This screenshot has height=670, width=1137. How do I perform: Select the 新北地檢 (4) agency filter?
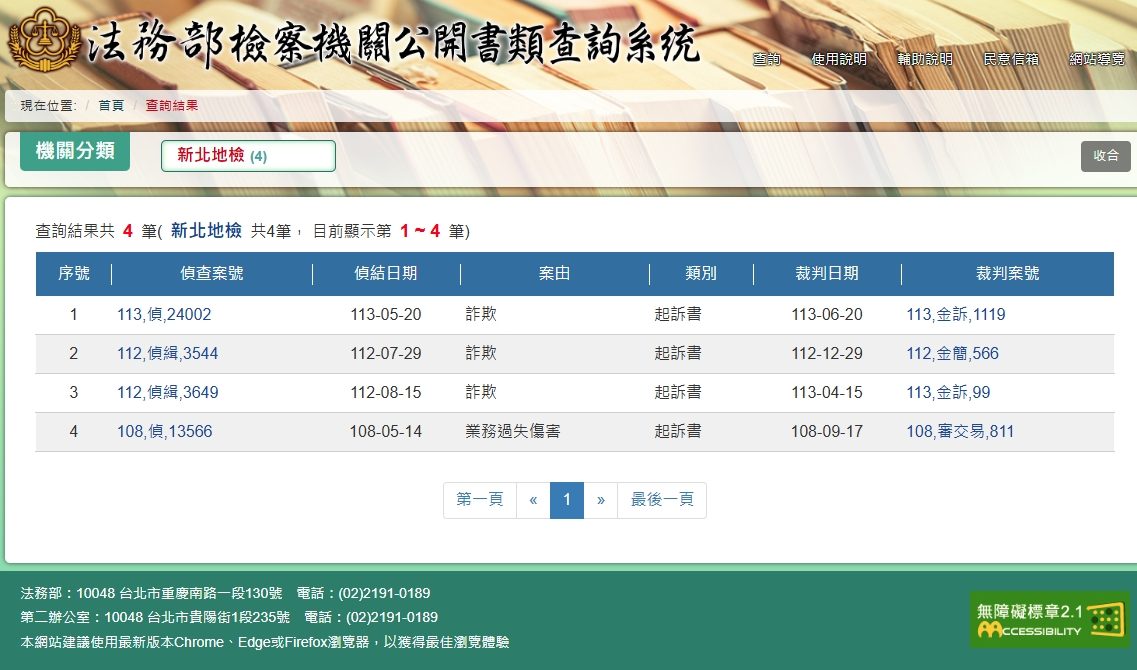tap(247, 156)
